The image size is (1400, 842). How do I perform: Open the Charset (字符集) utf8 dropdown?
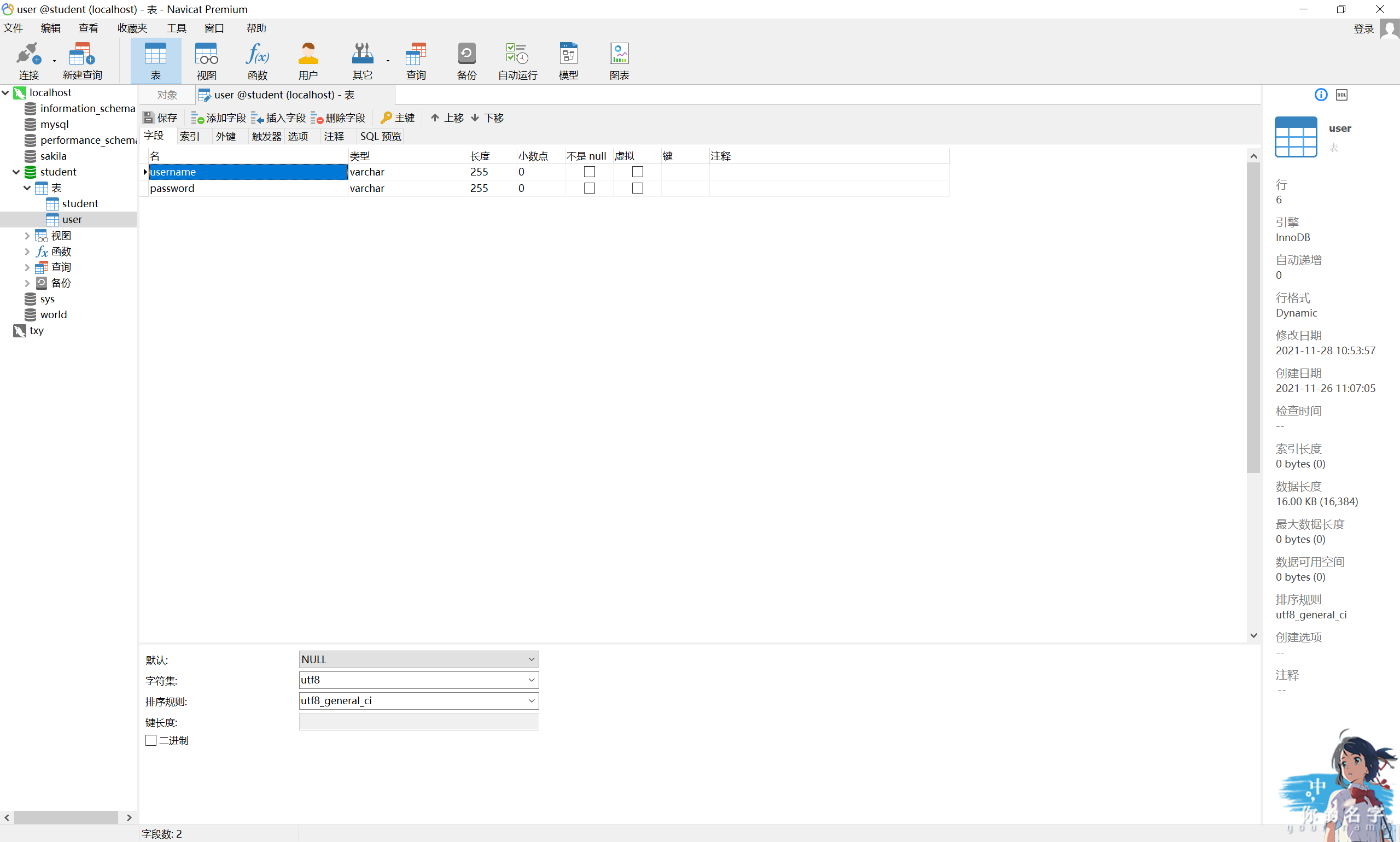tap(419, 680)
